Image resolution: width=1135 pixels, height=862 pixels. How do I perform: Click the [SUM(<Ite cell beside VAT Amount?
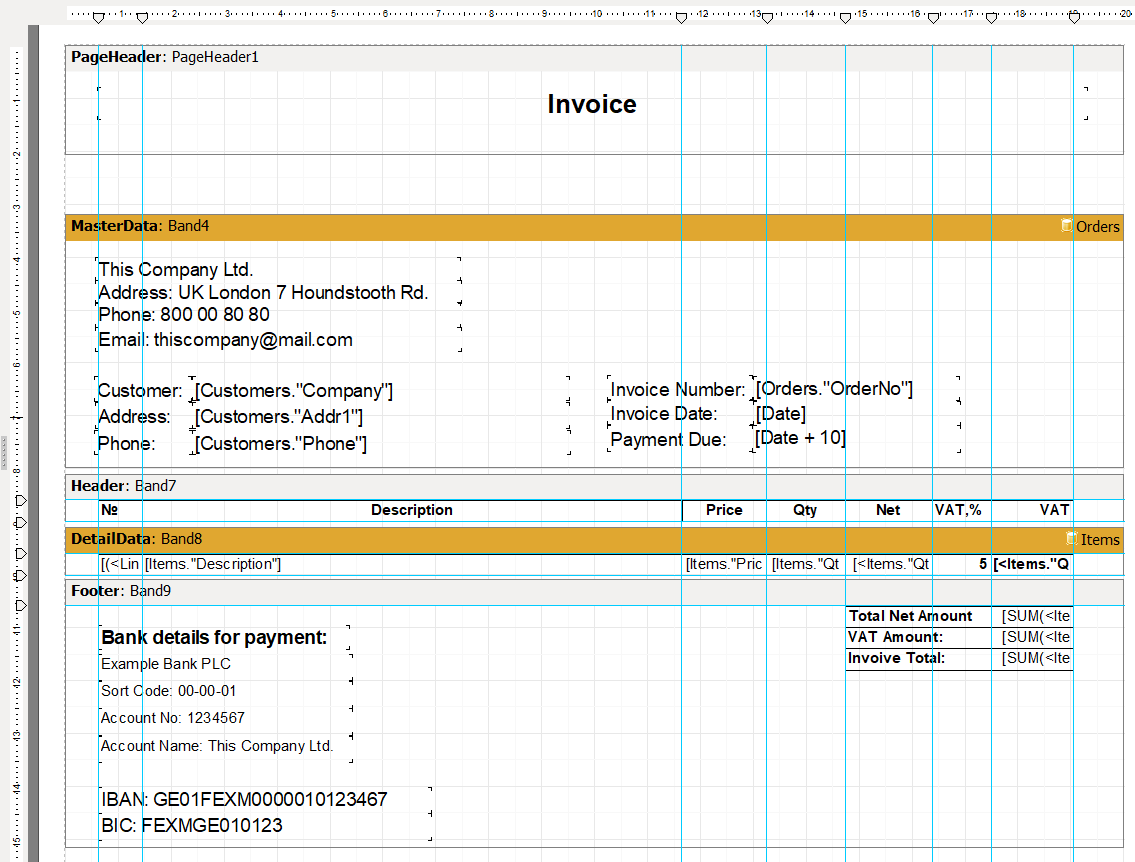[1032, 638]
